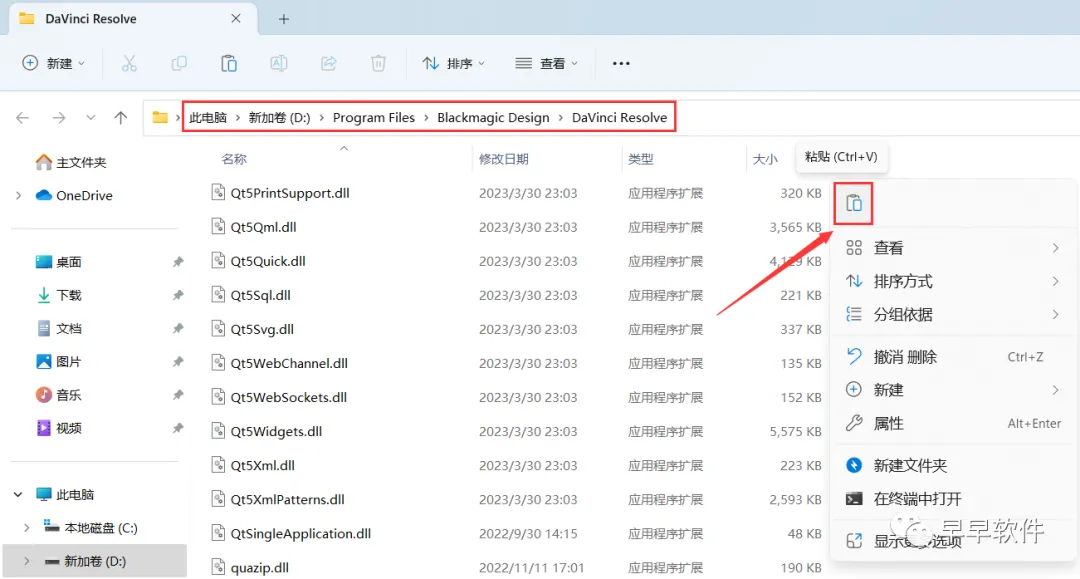Screen dimensions: 1080x579
Task: Select OneDrive in the navigation pane
Action: 74,196
